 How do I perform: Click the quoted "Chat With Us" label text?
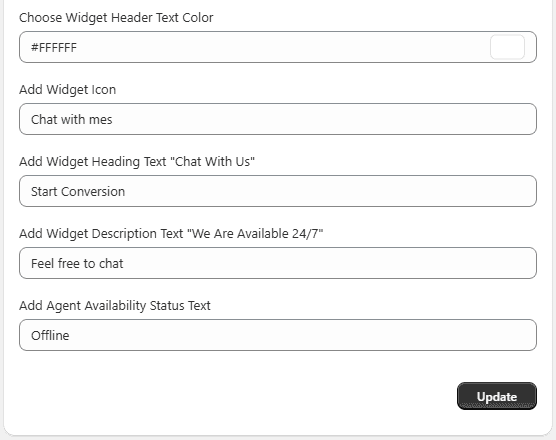pyautogui.click(x=212, y=162)
